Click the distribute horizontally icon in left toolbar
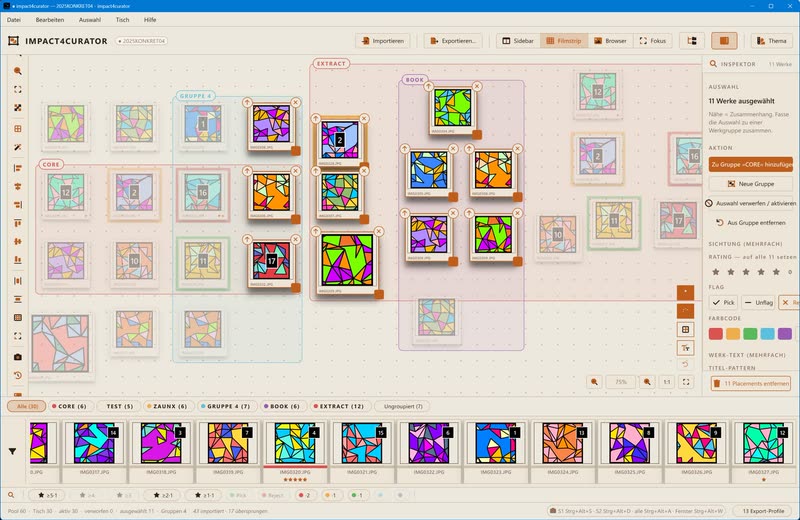 coord(17,281)
